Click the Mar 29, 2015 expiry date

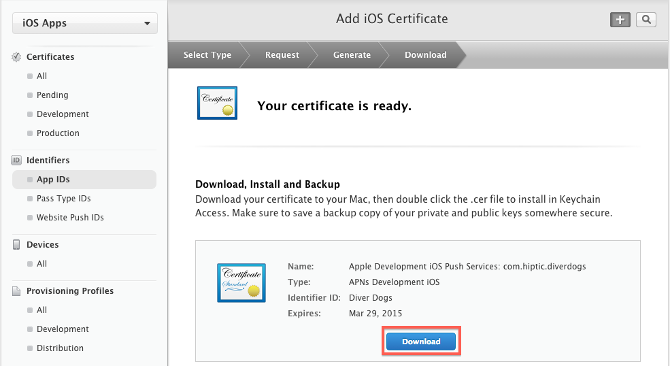[x=375, y=313]
